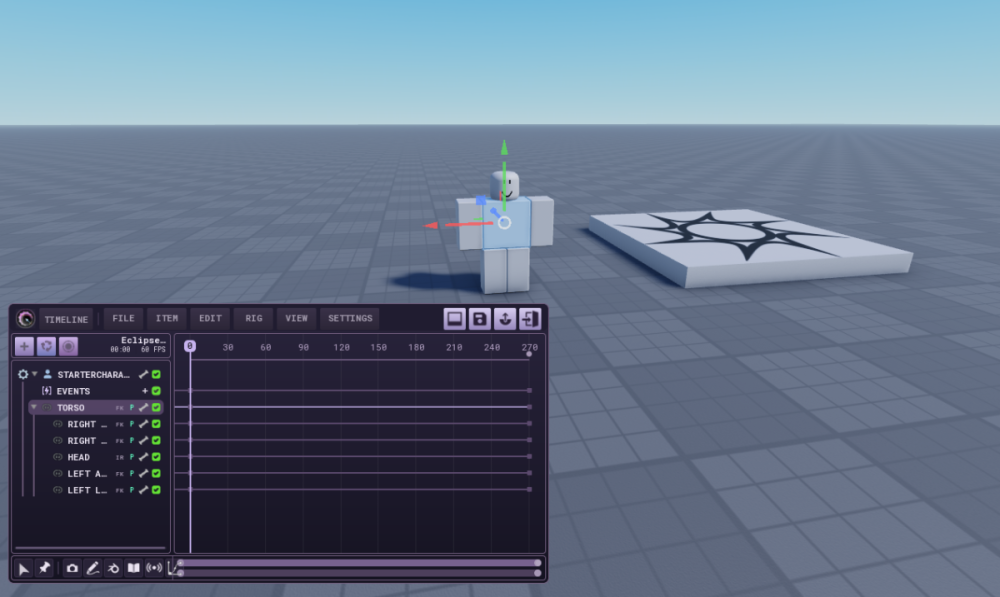1000x597 pixels.
Task: Open the Edit menu
Action: [210, 318]
